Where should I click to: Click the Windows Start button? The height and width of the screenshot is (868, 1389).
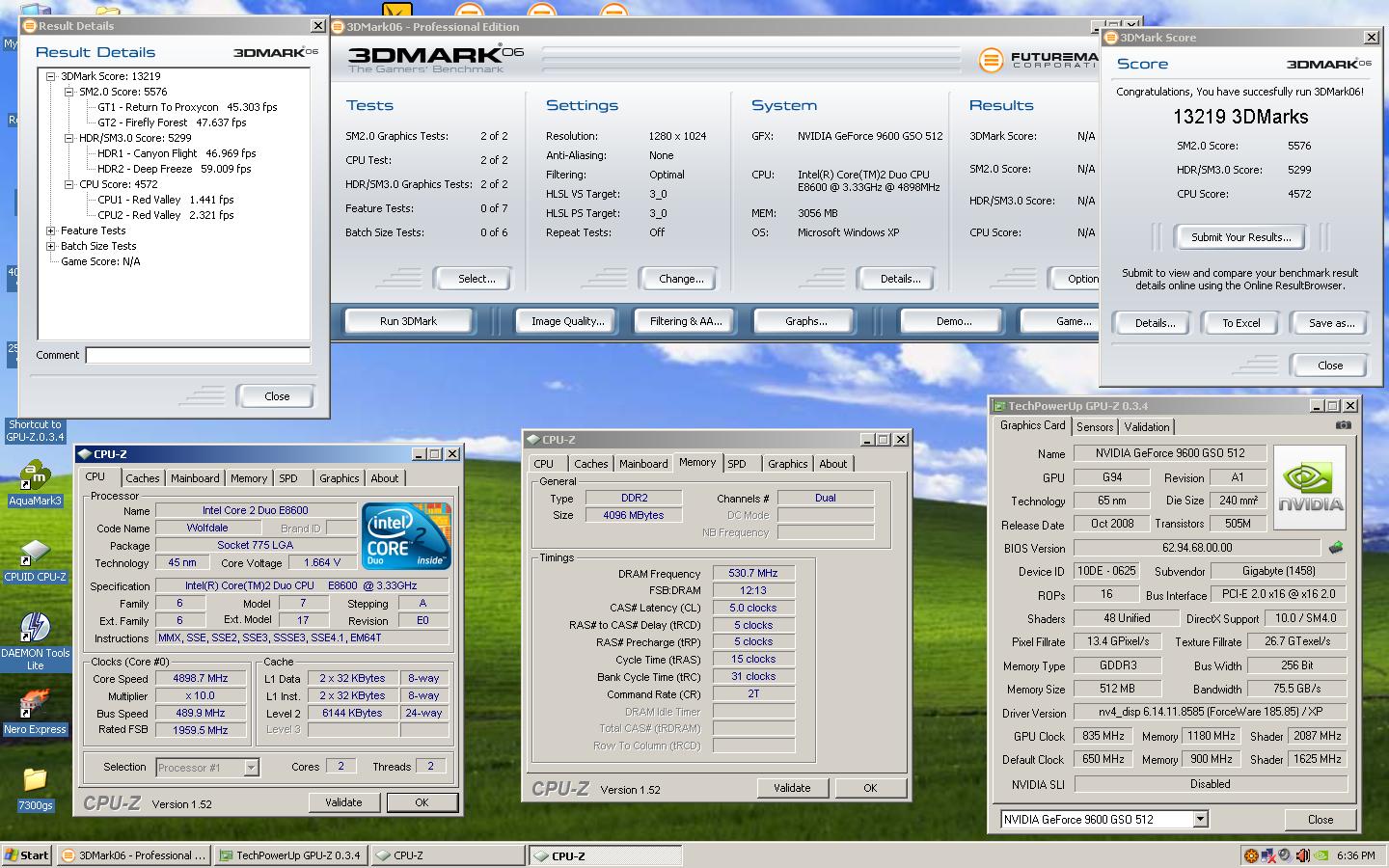27,855
